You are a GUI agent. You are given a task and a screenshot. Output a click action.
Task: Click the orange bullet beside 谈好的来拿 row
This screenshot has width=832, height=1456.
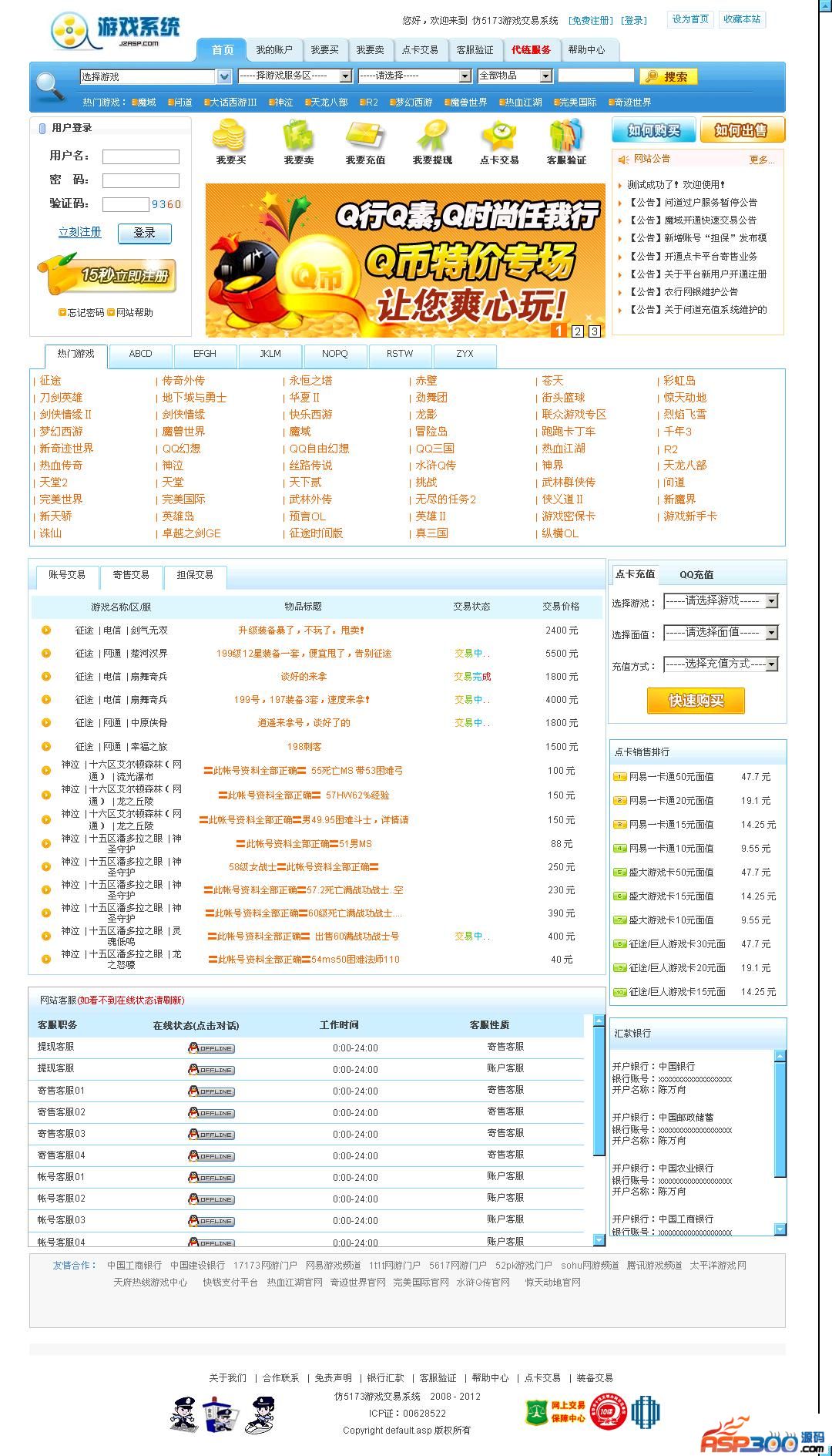point(46,677)
